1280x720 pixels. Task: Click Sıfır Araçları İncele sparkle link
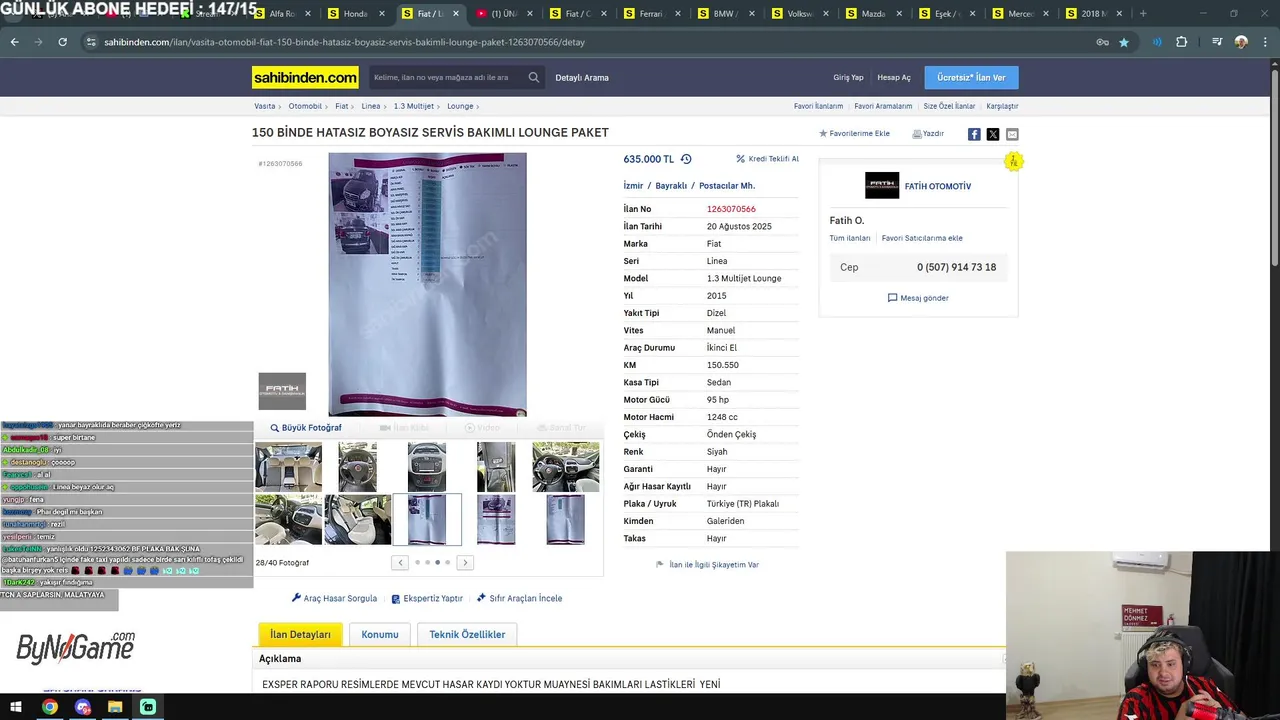click(519, 598)
